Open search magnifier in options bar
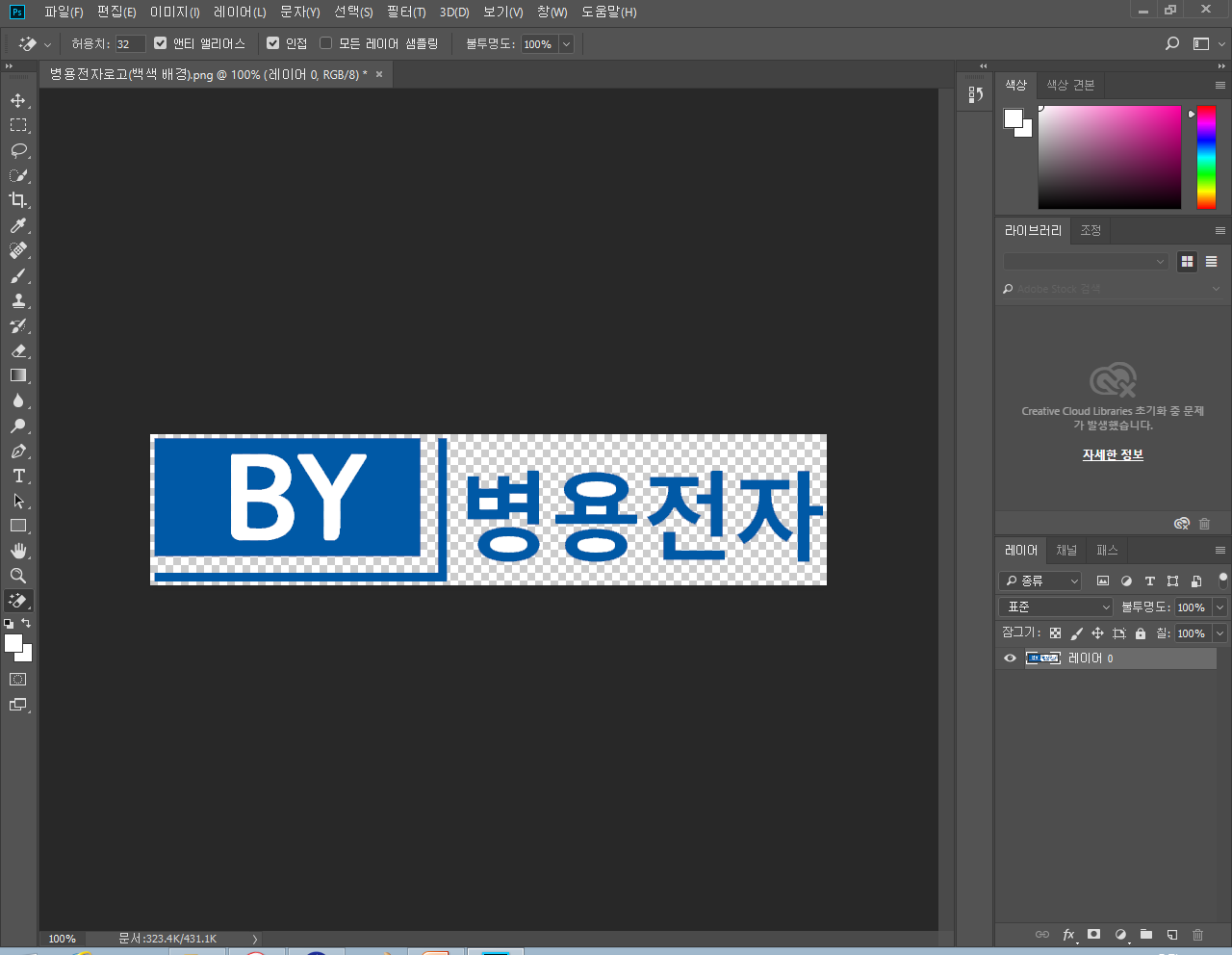1232x955 pixels. [1172, 43]
